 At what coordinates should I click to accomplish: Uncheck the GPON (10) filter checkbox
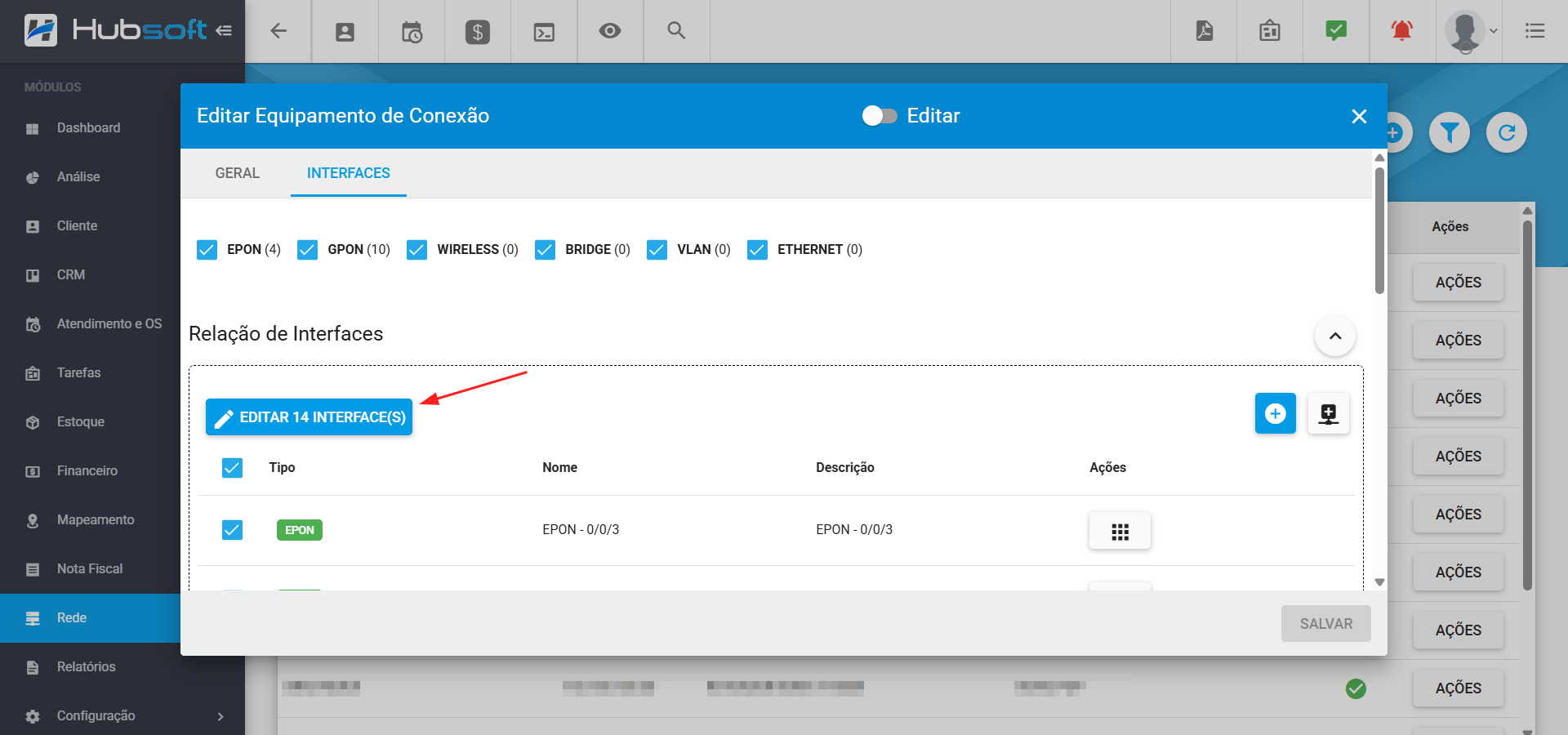pyautogui.click(x=308, y=250)
